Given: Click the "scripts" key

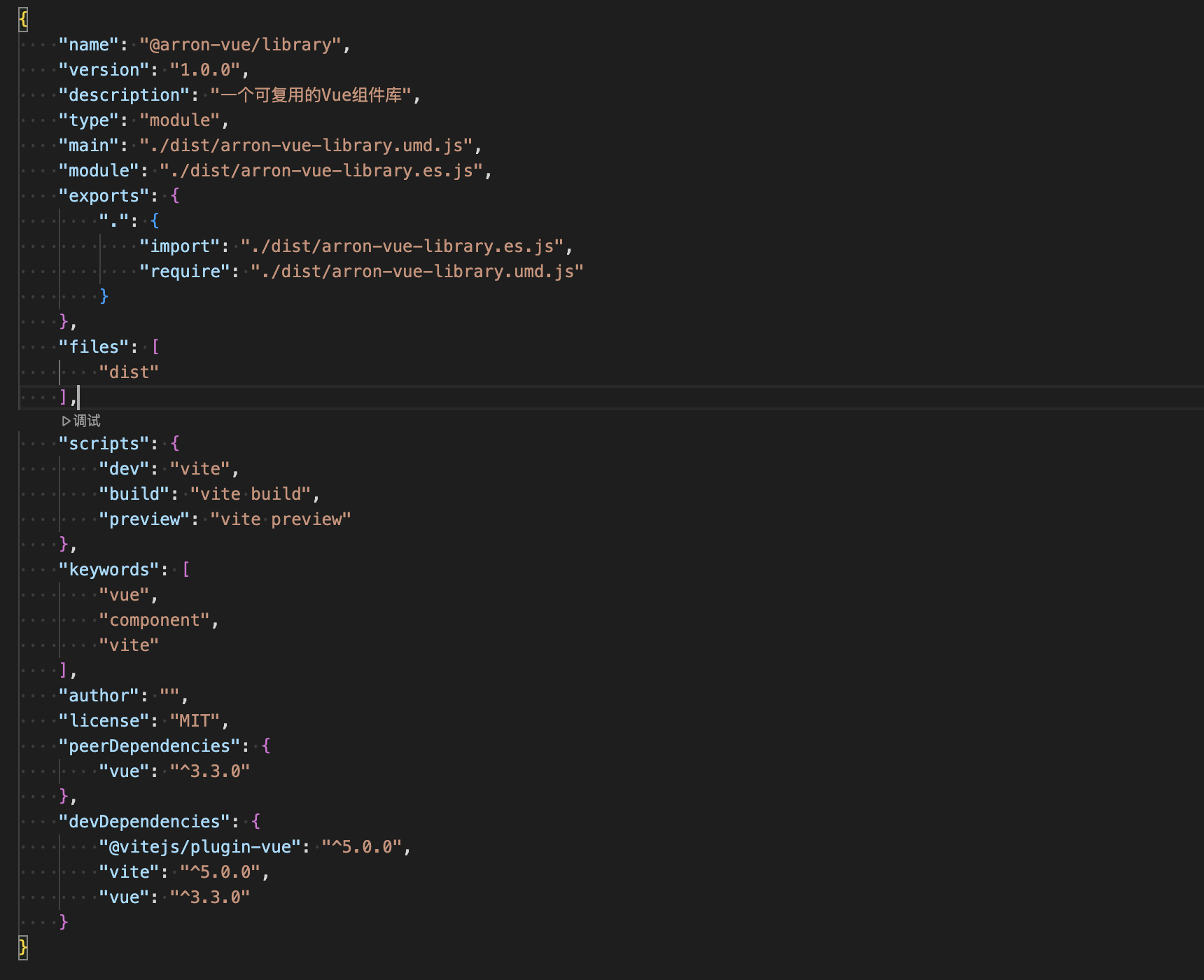Looking at the screenshot, I should coord(104,444).
